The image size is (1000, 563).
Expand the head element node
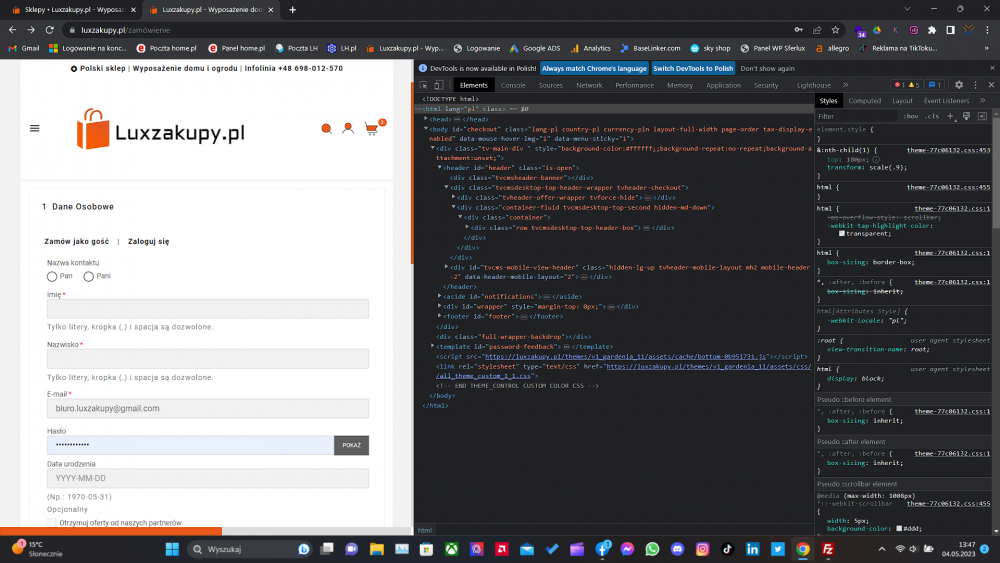[426, 119]
